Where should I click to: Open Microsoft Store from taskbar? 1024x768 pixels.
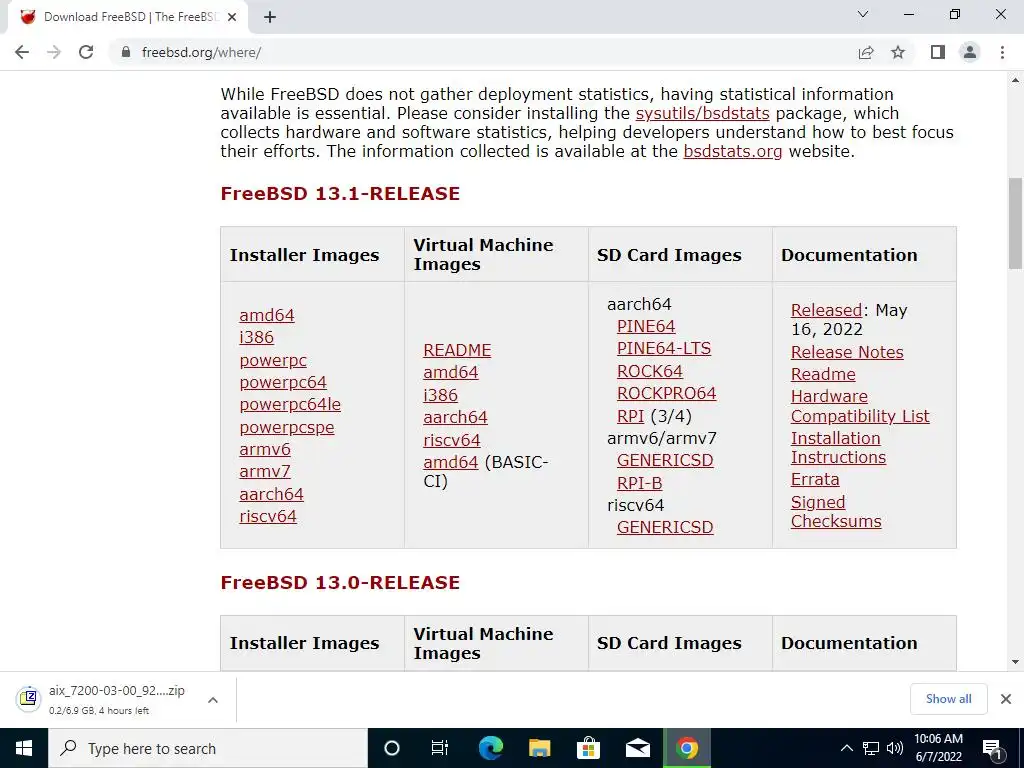588,748
